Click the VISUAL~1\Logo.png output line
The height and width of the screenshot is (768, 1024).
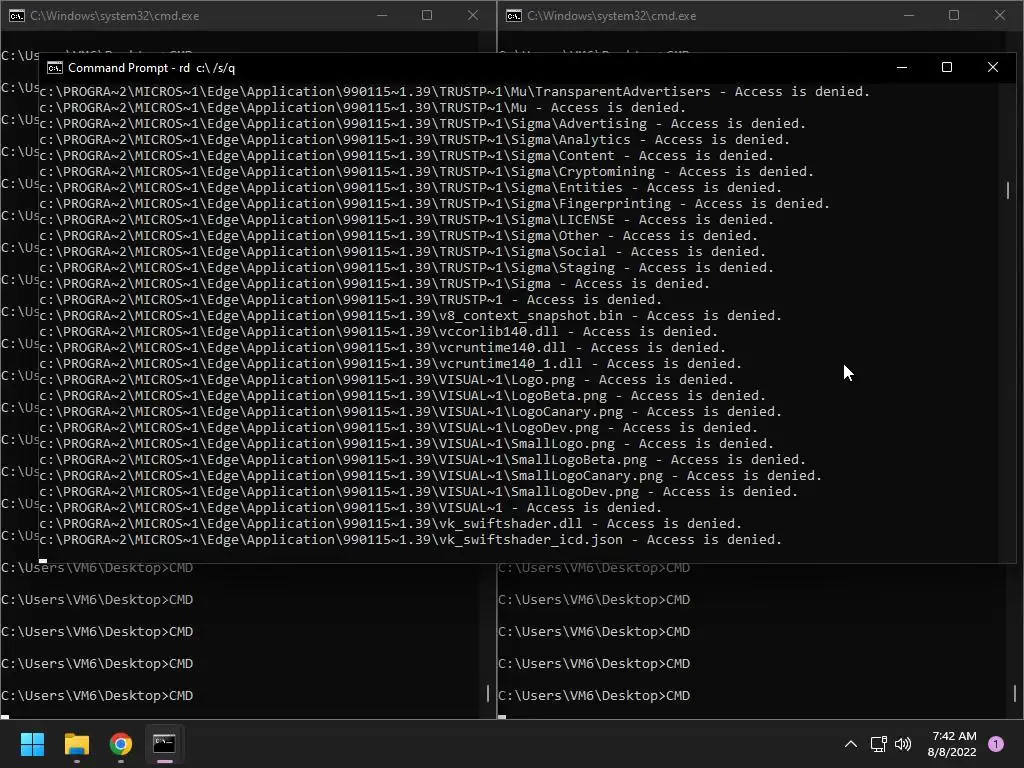tap(387, 379)
